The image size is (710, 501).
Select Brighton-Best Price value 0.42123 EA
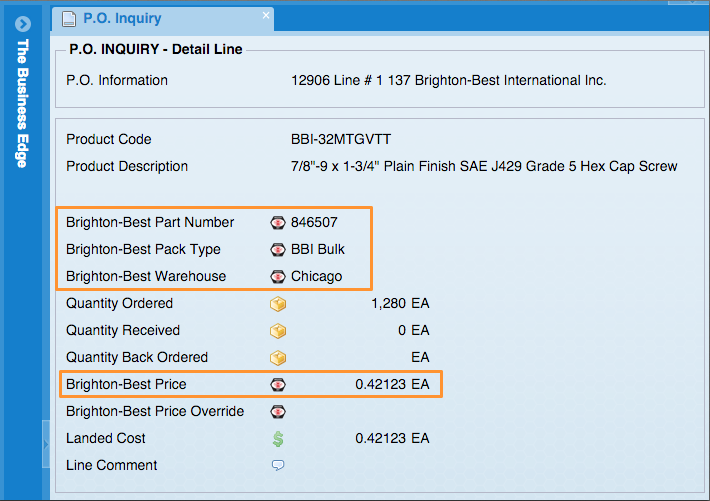pyautogui.click(x=392, y=384)
